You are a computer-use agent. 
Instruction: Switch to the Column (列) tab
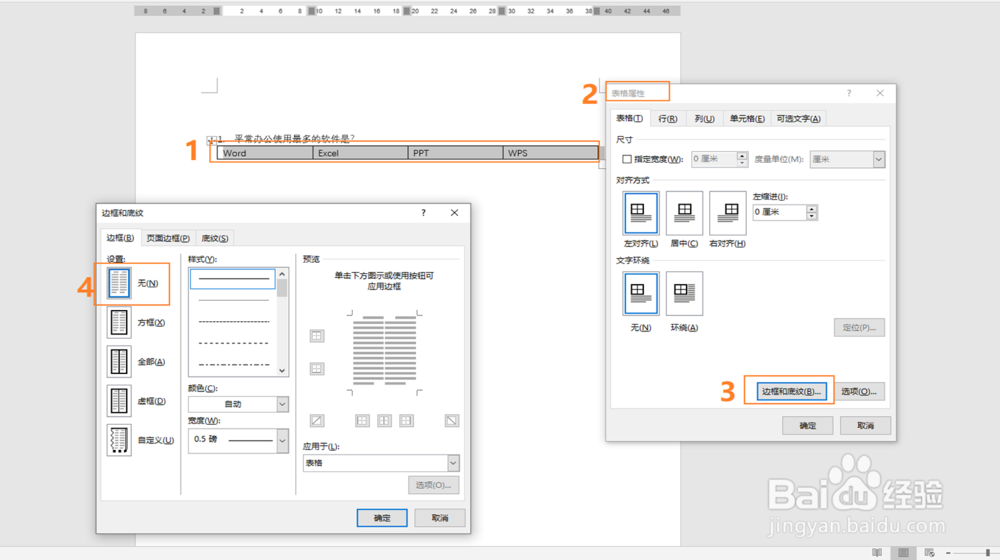[704, 119]
